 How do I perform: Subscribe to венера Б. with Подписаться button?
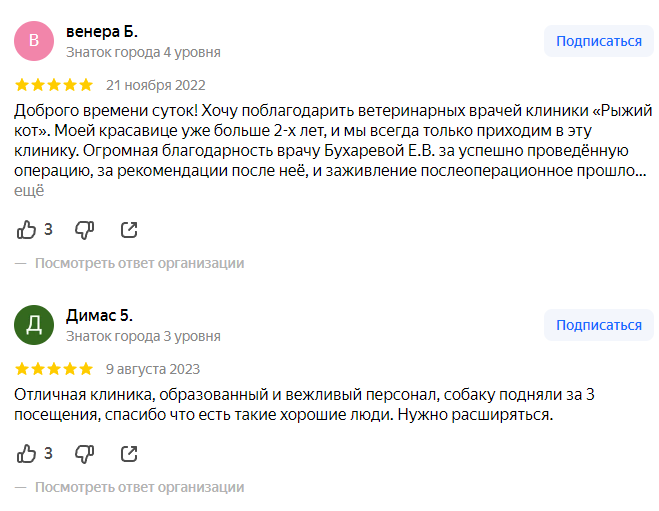[598, 41]
